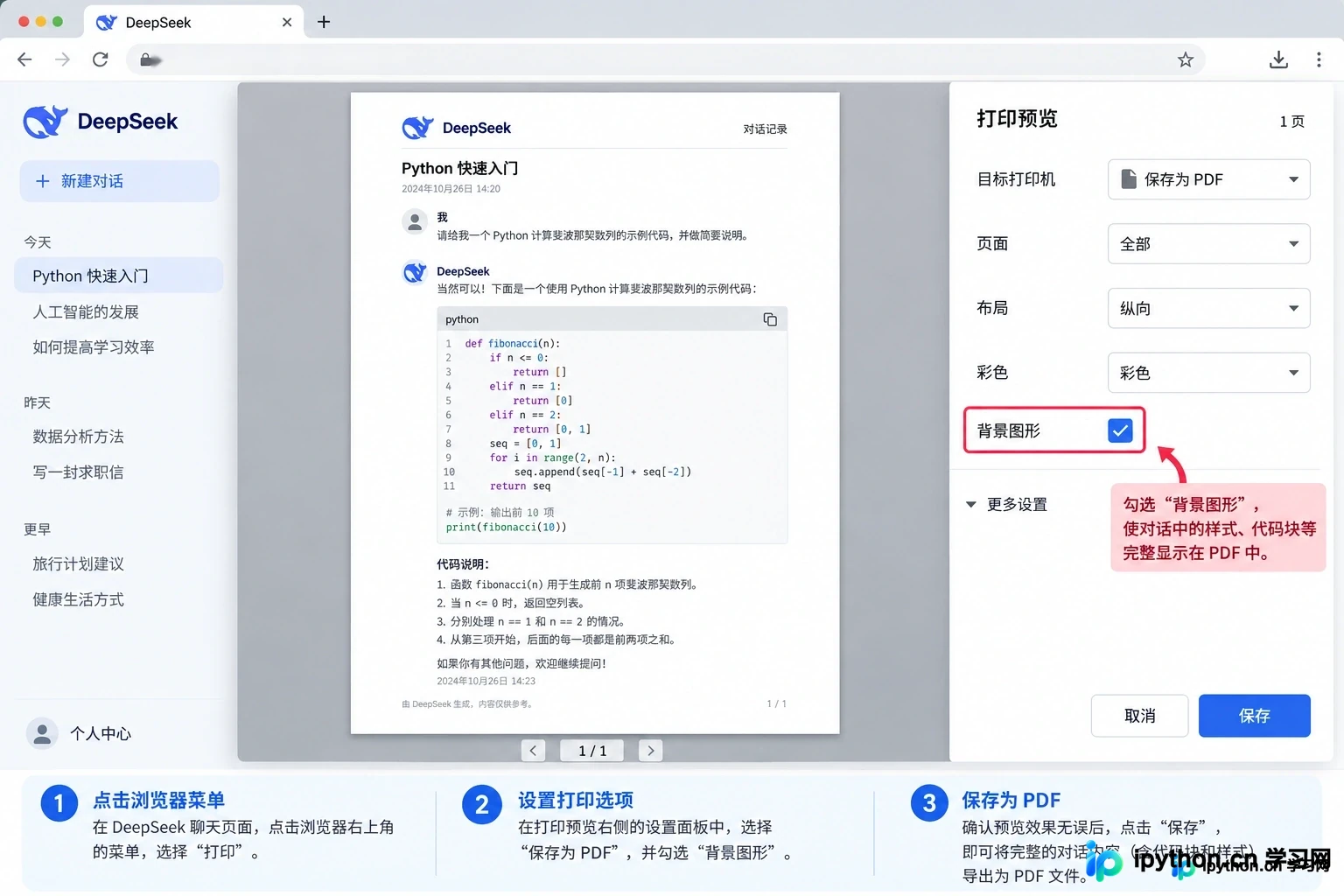Click the 更早 section header
The height and width of the screenshot is (896, 1344).
[38, 529]
